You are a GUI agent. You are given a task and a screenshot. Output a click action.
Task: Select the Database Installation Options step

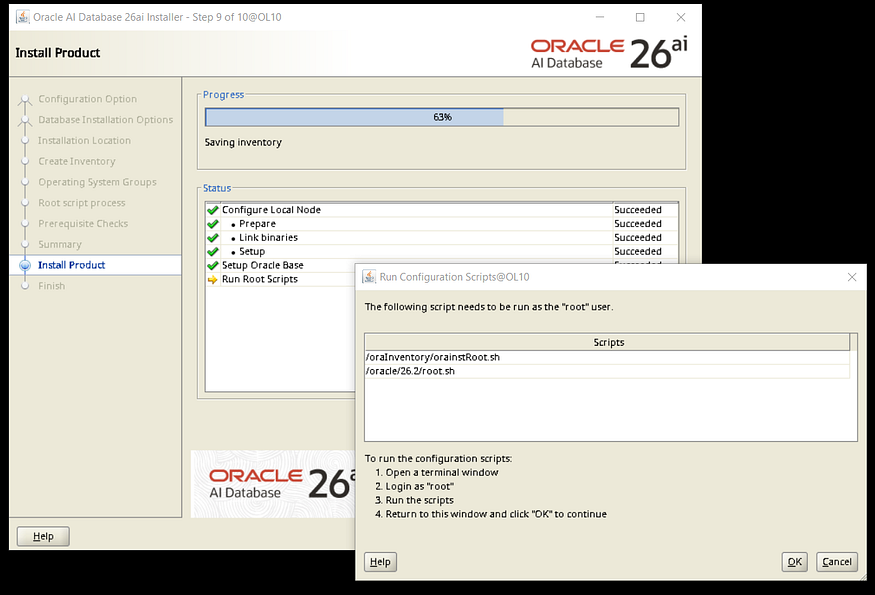(105, 119)
